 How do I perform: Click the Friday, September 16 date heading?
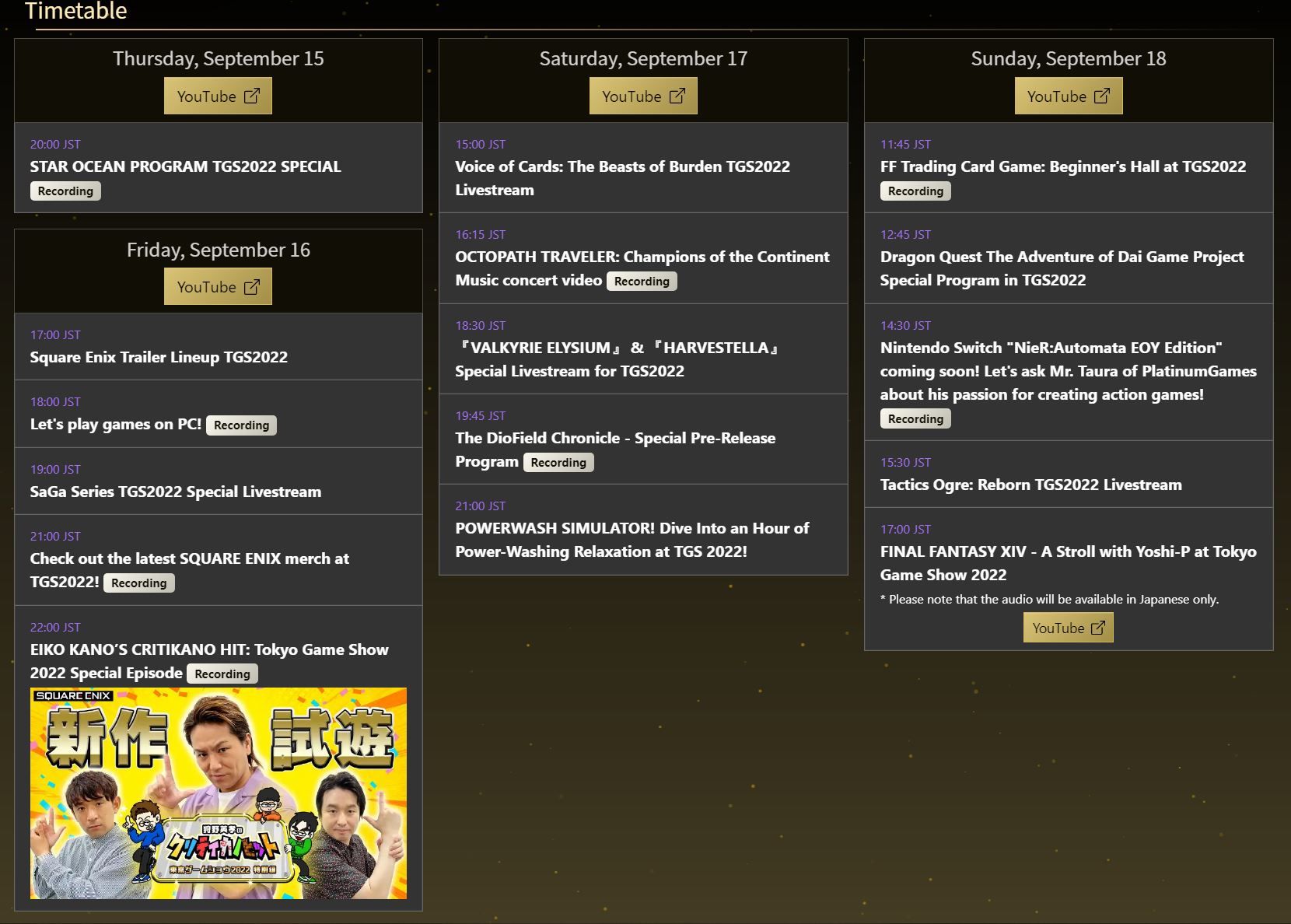(219, 250)
